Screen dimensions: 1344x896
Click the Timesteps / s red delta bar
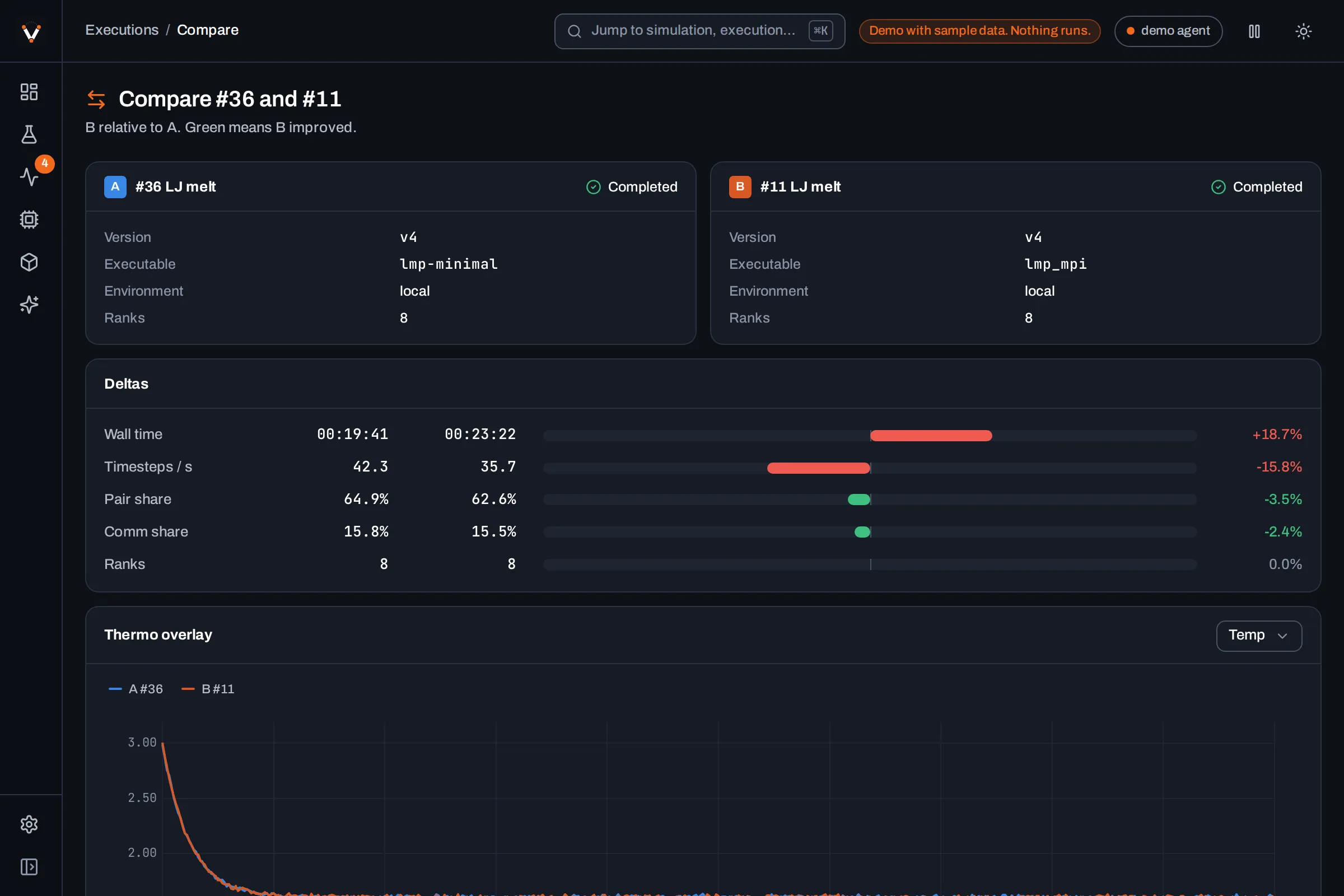click(x=818, y=468)
